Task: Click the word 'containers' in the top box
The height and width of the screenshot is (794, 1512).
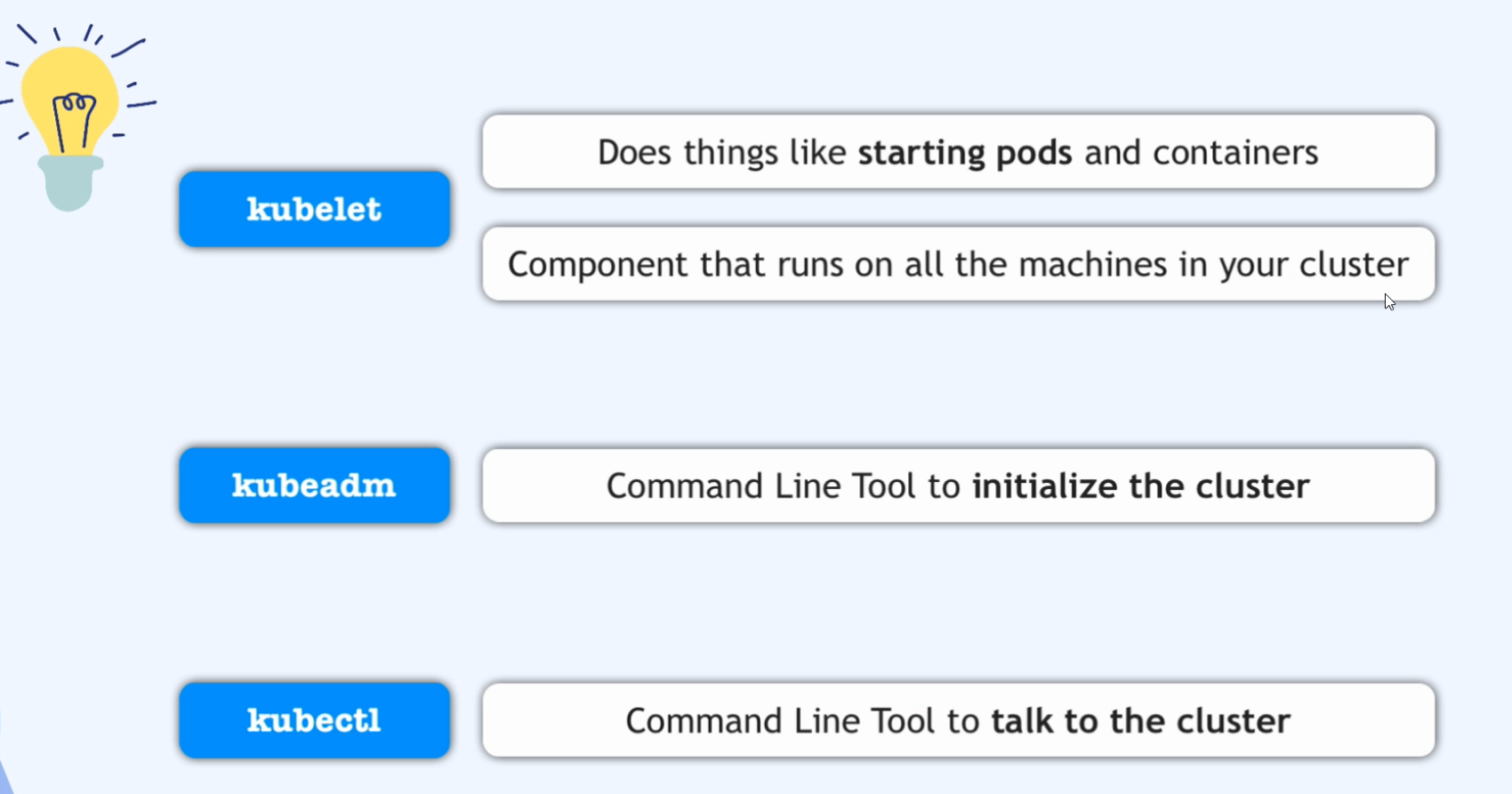Action: tap(1235, 153)
